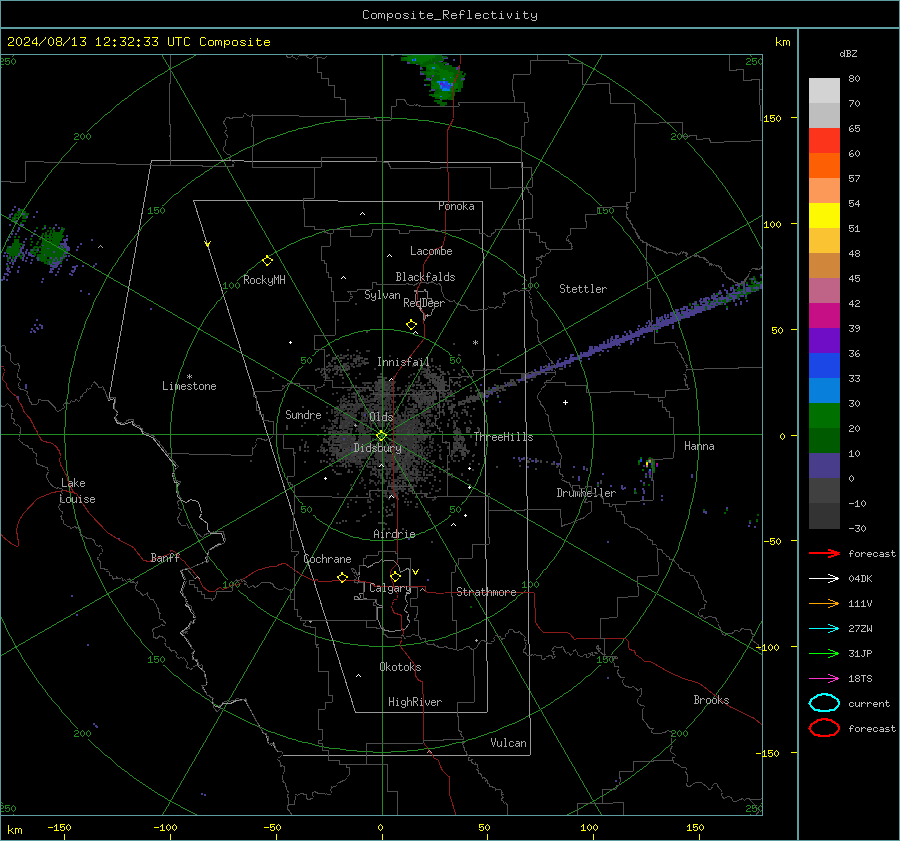Click the red forecast ellipse legend icon
This screenshot has width=900, height=841.
[824, 728]
